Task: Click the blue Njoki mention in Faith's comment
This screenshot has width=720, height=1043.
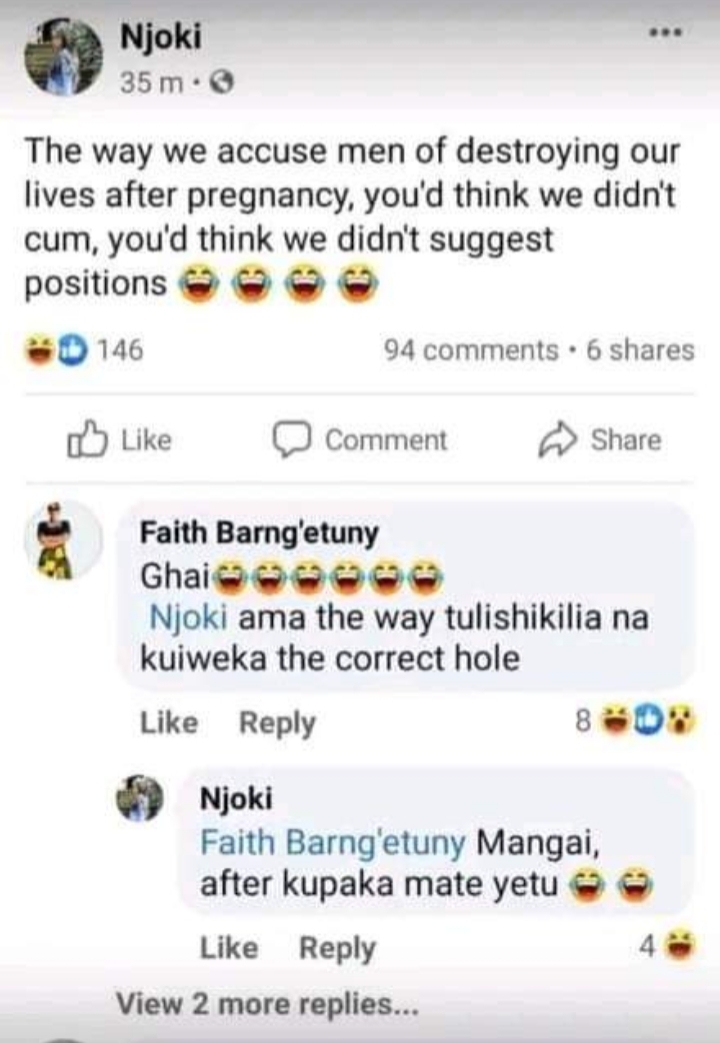Action: tap(187, 617)
